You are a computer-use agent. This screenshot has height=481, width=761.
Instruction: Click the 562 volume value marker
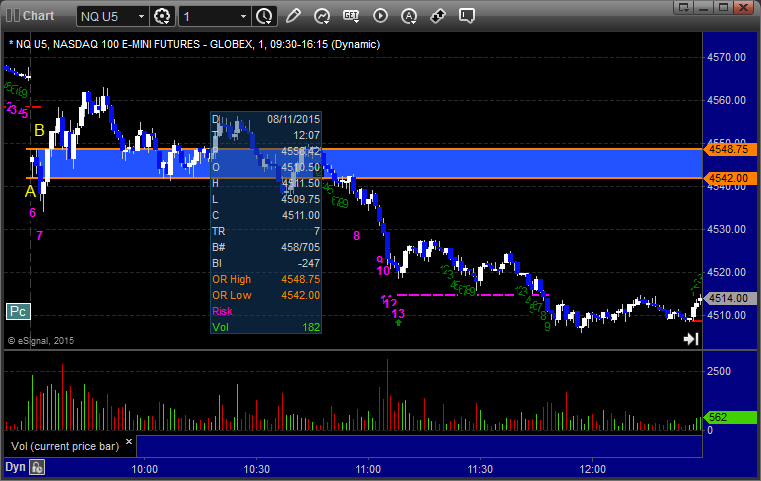[x=729, y=417]
